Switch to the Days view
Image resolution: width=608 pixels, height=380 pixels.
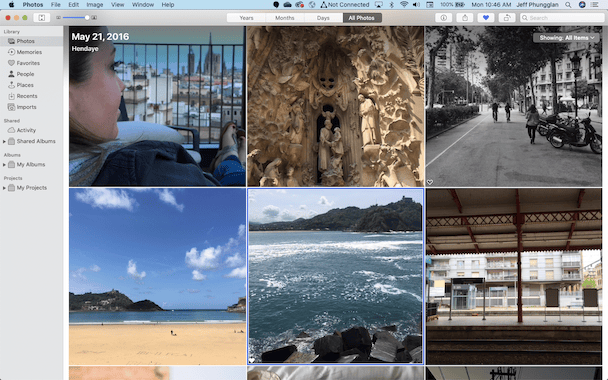click(323, 18)
